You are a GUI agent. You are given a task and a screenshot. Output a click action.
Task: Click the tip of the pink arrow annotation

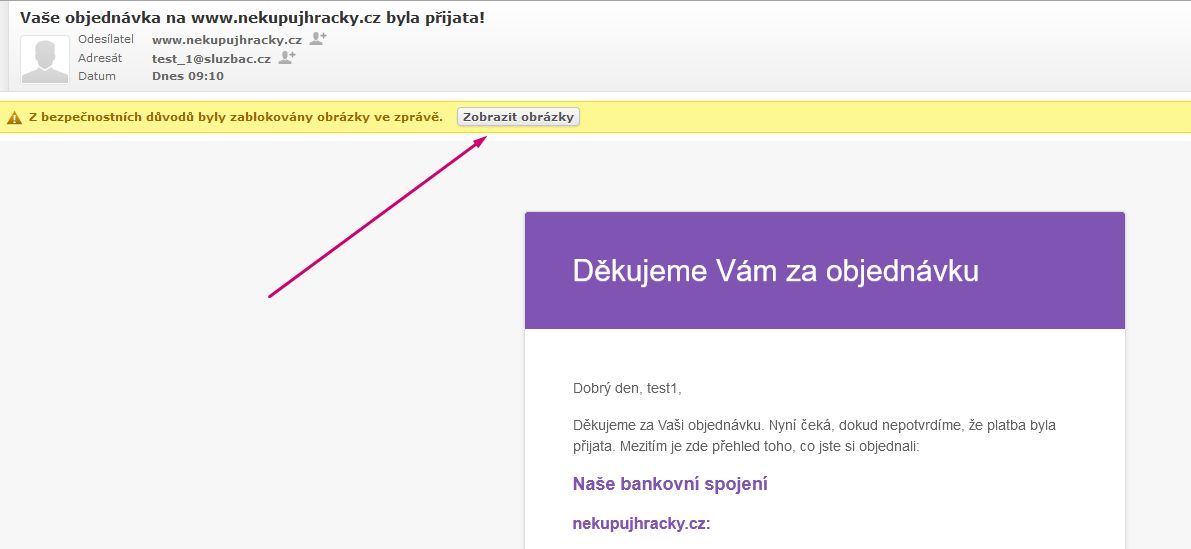[x=485, y=138]
